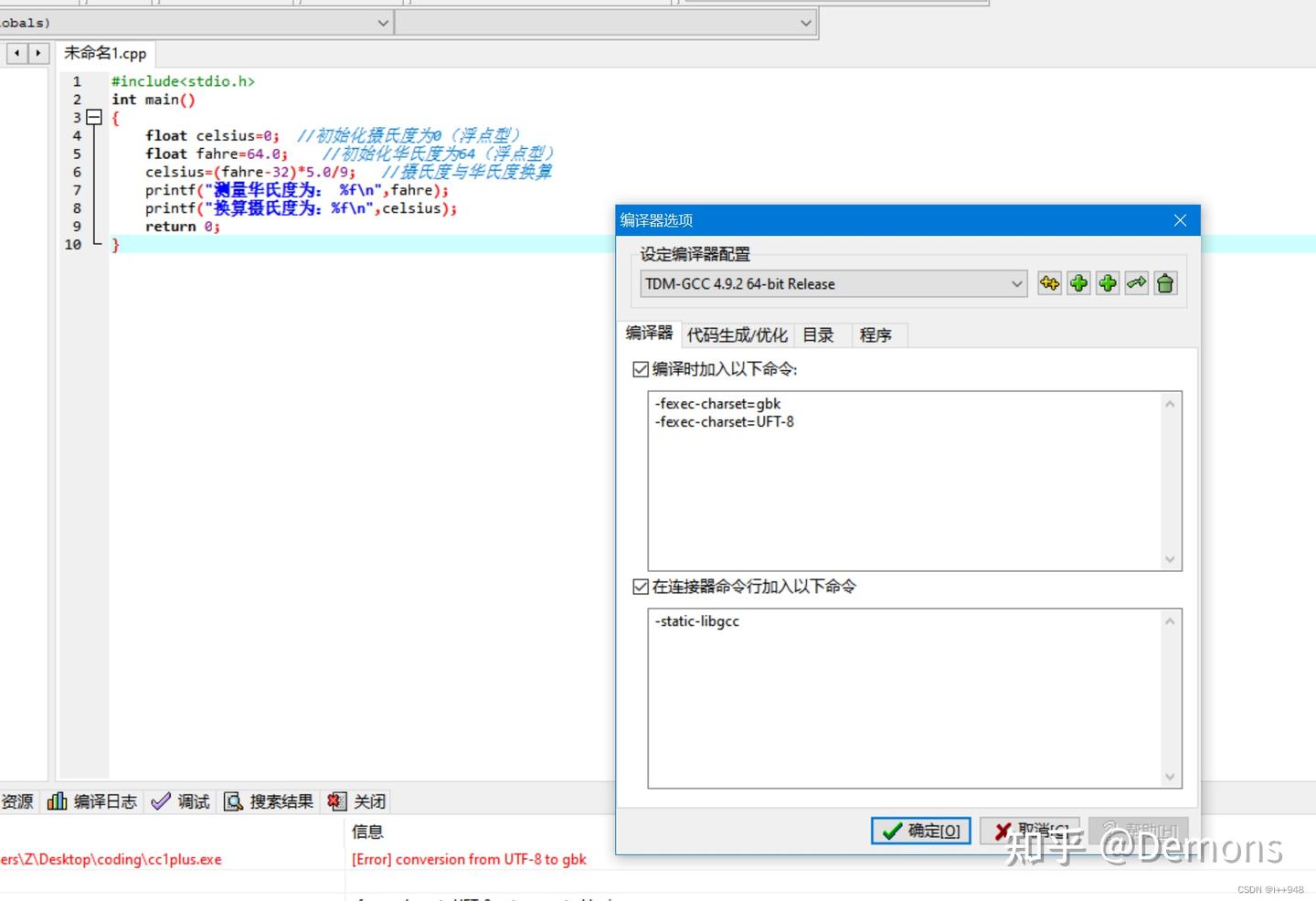The image size is (1316, 901).
Task: Select the 调试 debug panel with checkmark icon
Action: 180,801
